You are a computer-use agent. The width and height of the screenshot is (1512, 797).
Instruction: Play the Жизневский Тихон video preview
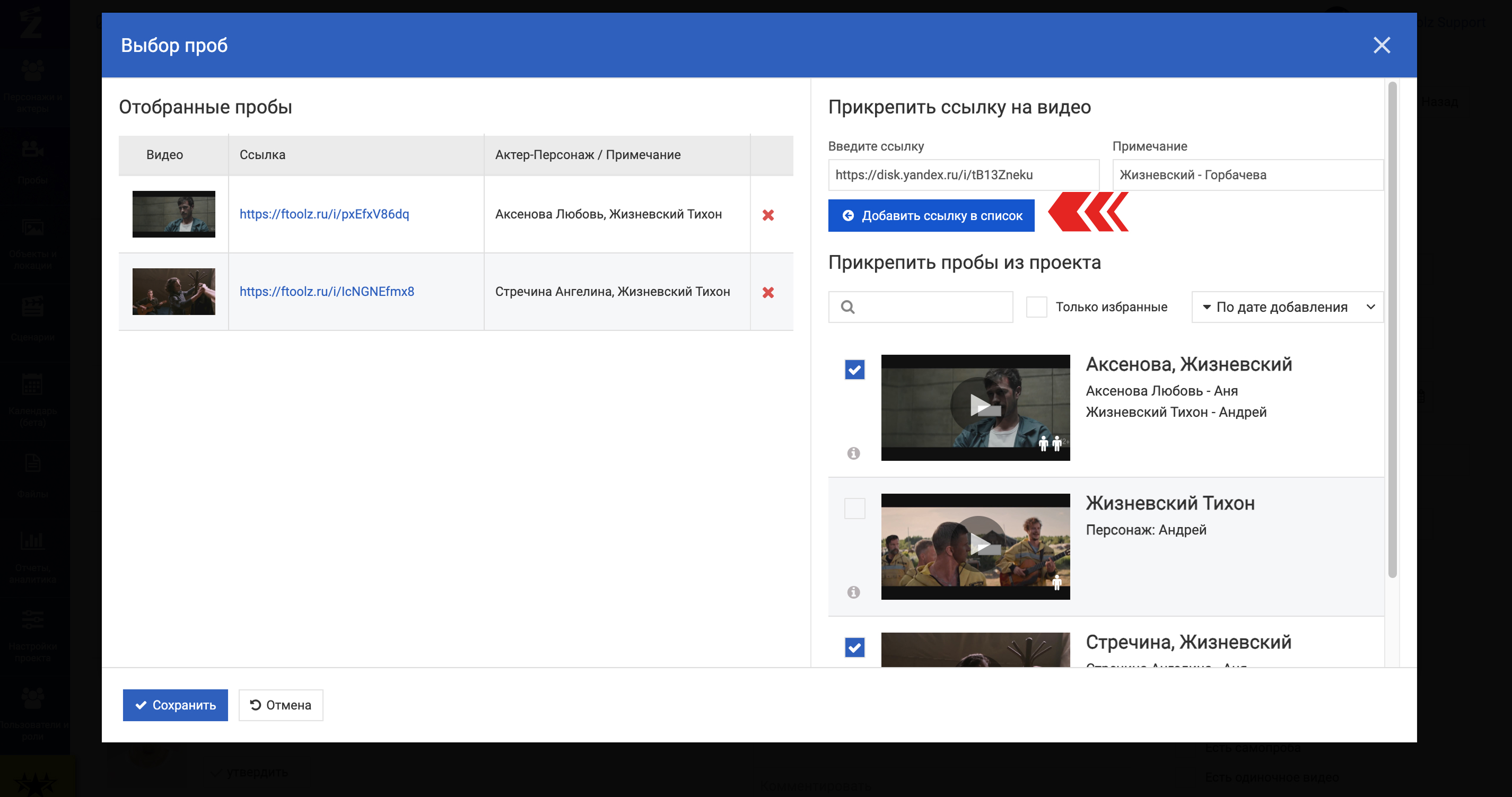pyautogui.click(x=977, y=544)
